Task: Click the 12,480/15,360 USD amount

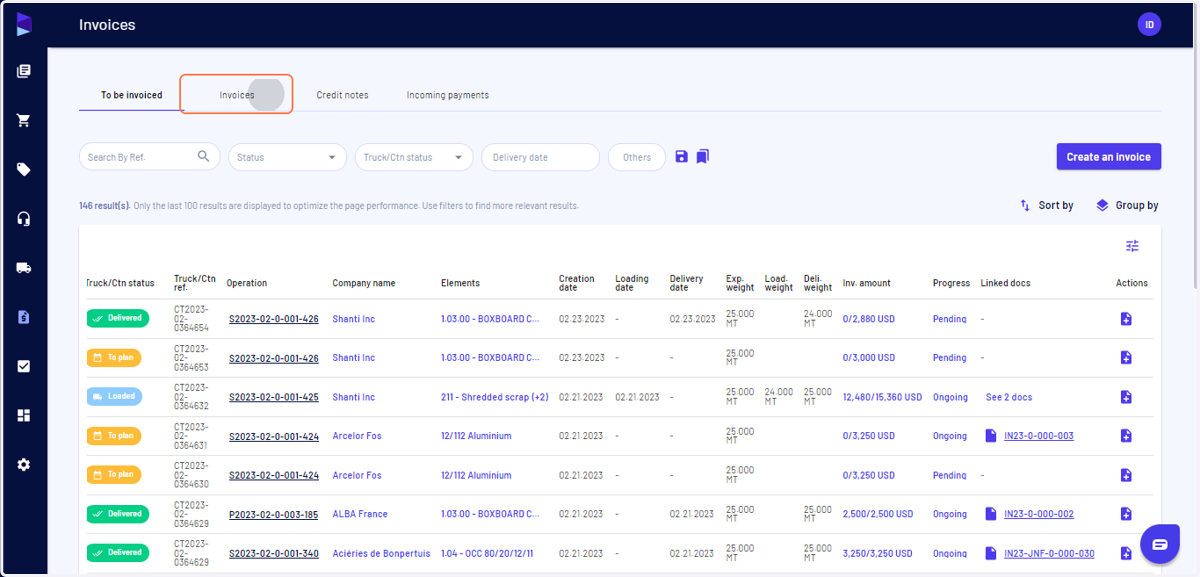Action: (882, 397)
